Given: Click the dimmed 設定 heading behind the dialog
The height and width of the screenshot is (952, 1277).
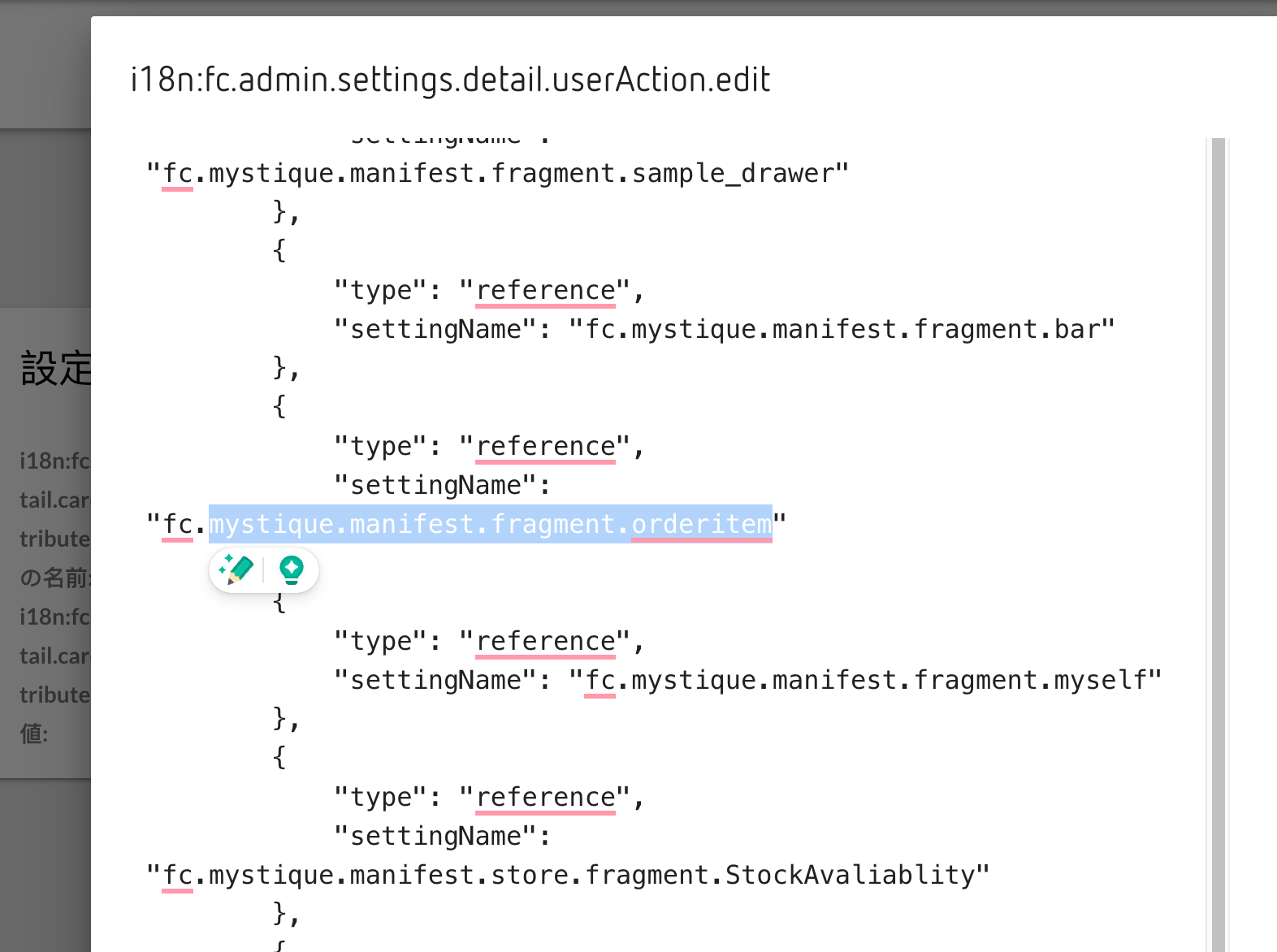Looking at the screenshot, I should point(55,369).
